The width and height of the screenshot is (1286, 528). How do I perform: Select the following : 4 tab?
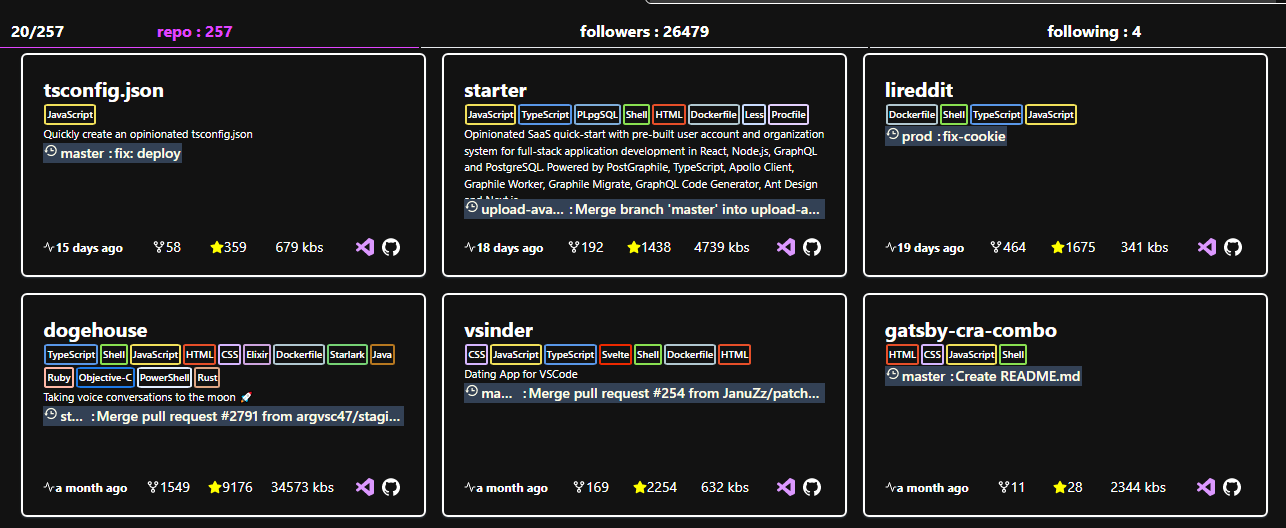click(1094, 32)
